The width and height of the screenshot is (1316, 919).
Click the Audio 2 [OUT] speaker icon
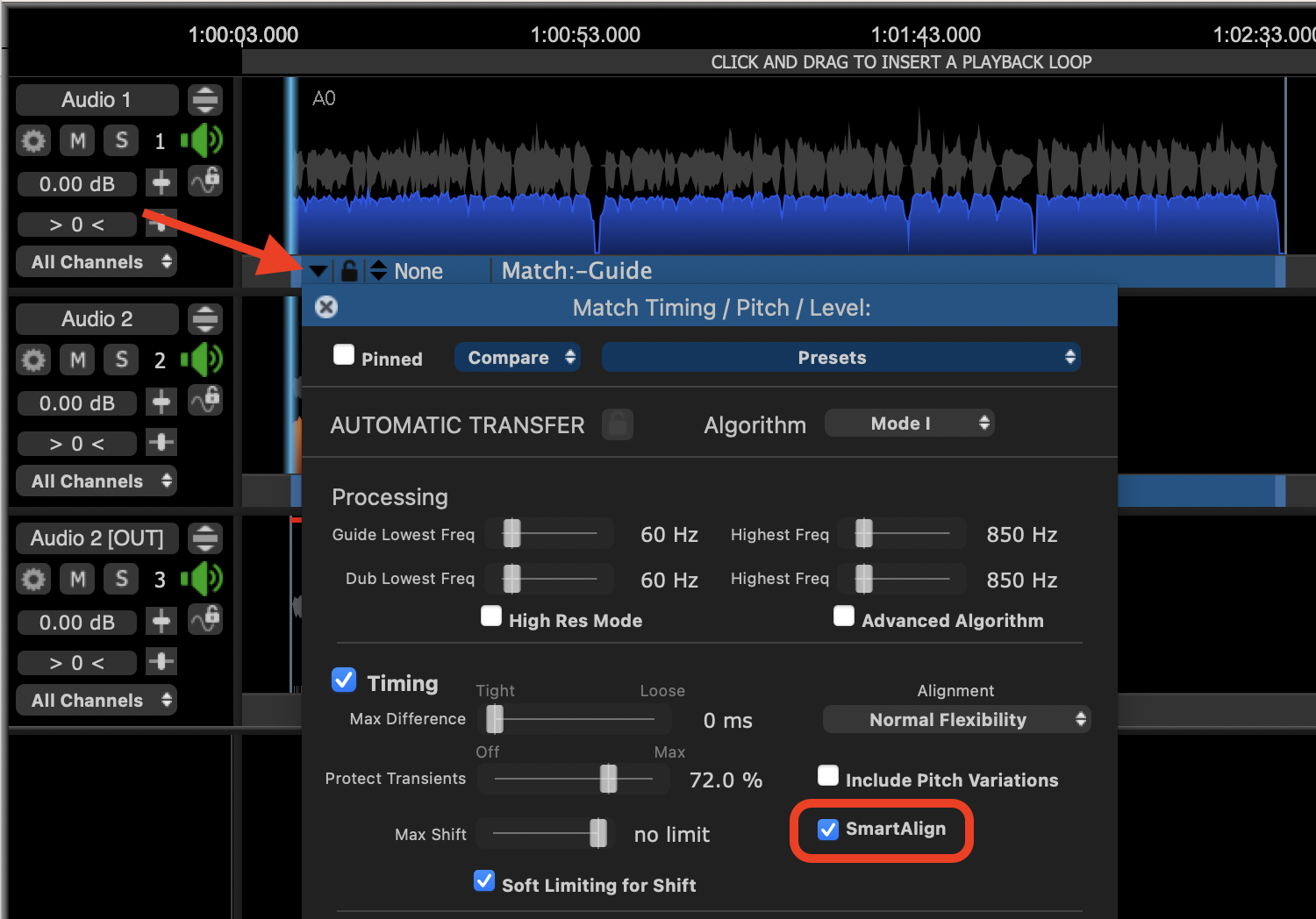(202, 579)
